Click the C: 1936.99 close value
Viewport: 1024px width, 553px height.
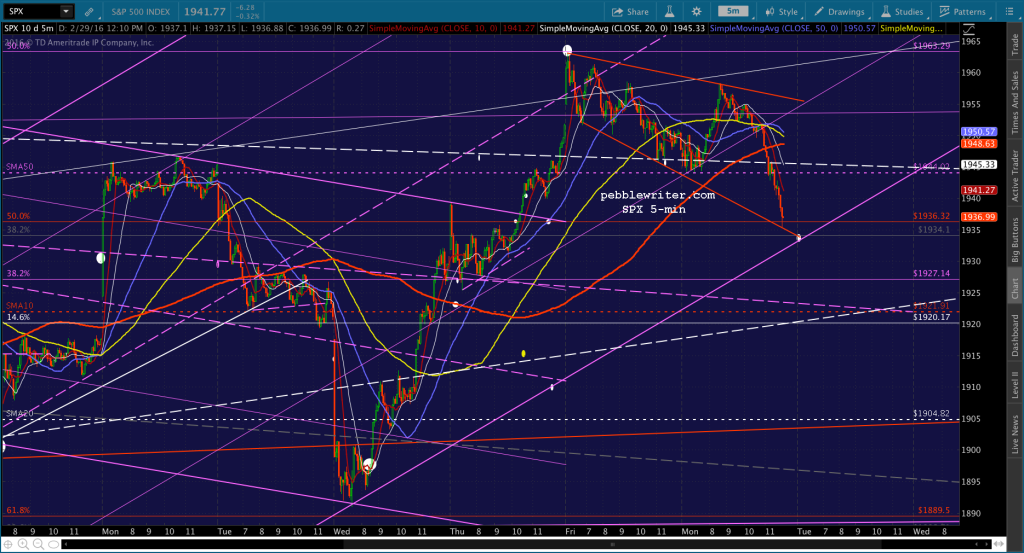310,29
